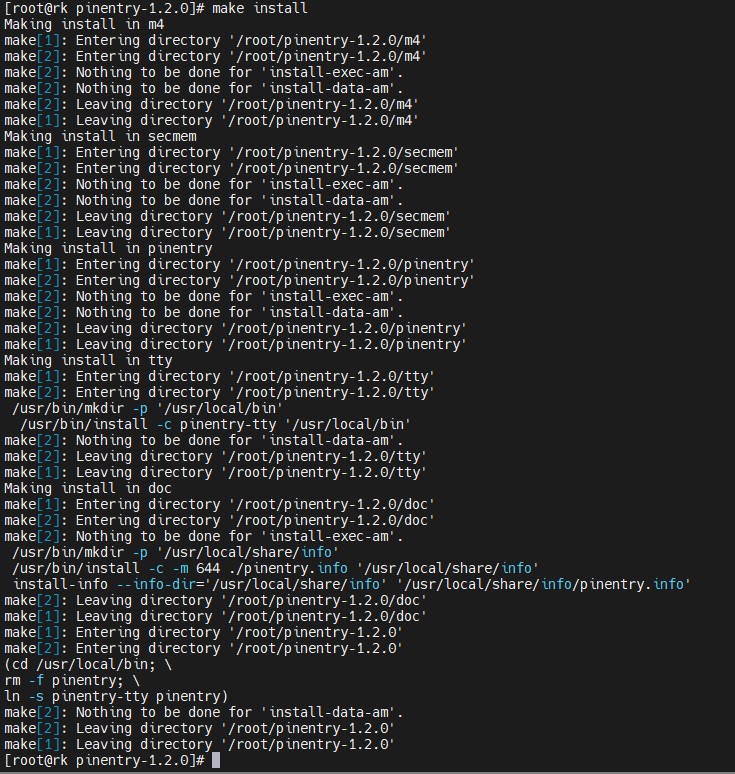Click the '/usr/bin/mkdir -p /usr/local/share/info' line
Image resolution: width=735 pixels, height=774 pixels.
coord(175,552)
